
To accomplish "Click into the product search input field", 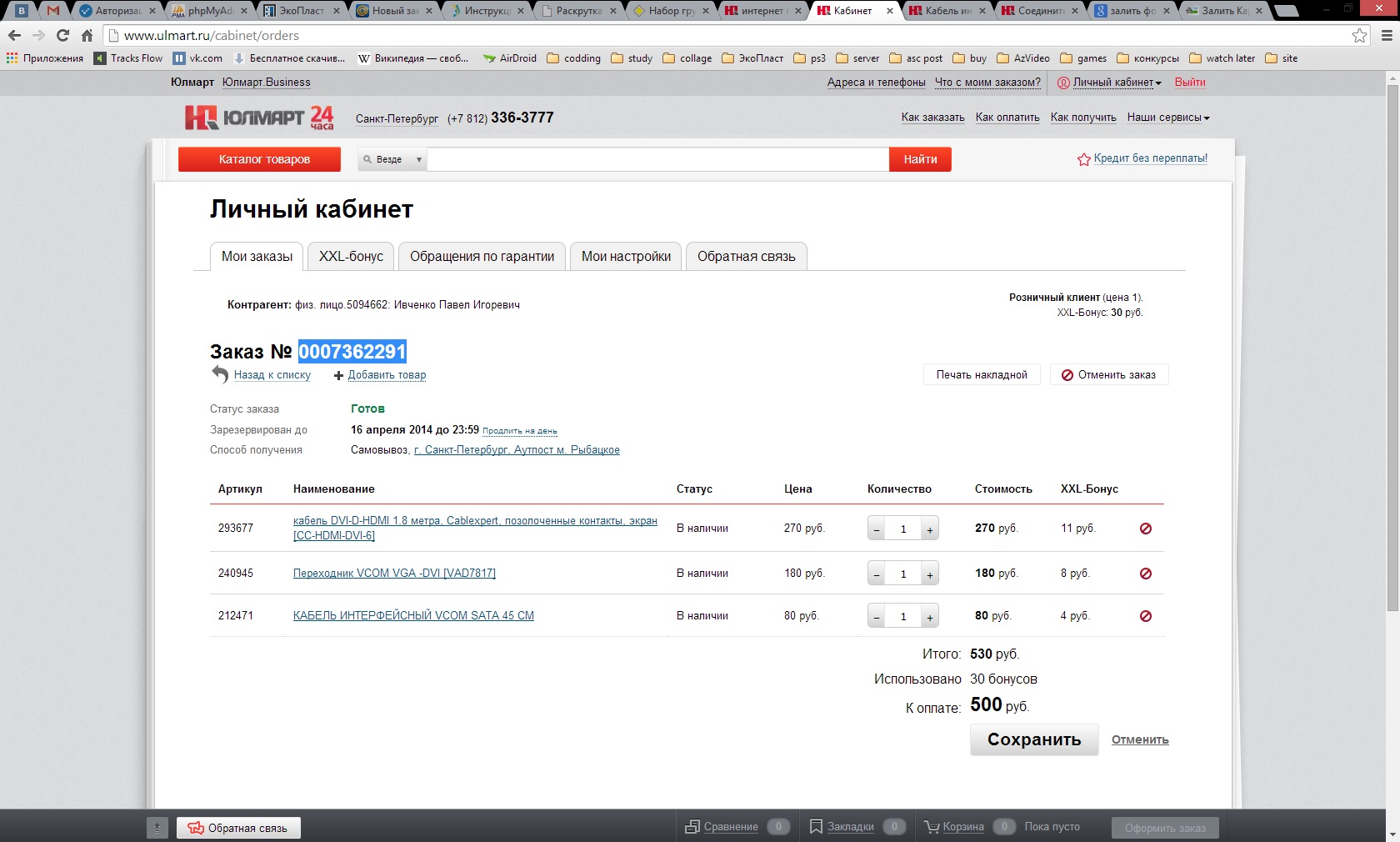I will (658, 159).
